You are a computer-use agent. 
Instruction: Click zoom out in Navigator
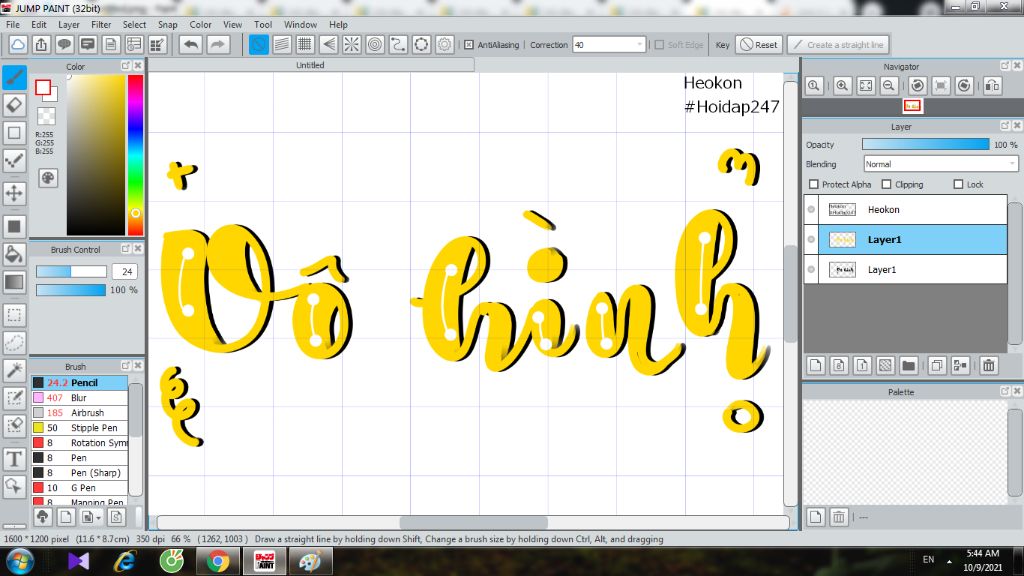(889, 86)
